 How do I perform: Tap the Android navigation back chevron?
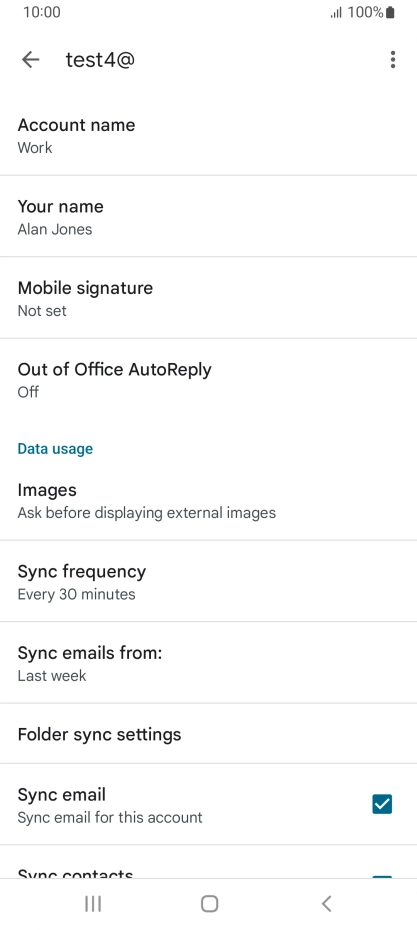coord(326,903)
